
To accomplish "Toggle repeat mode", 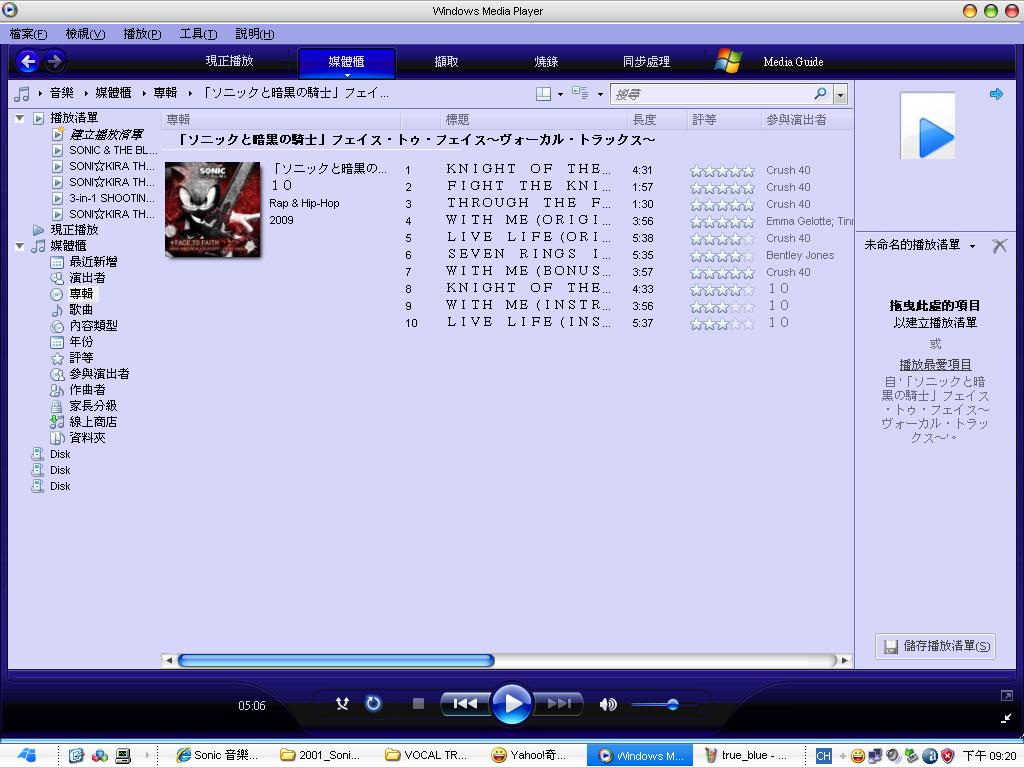I will pyautogui.click(x=373, y=704).
